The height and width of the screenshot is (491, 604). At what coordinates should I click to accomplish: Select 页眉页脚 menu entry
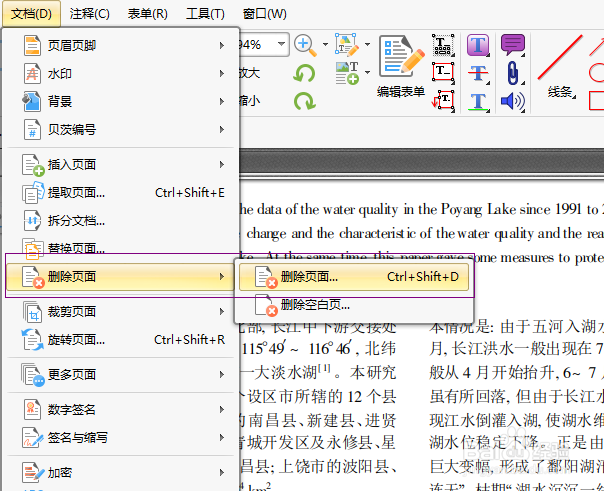[x=121, y=45]
